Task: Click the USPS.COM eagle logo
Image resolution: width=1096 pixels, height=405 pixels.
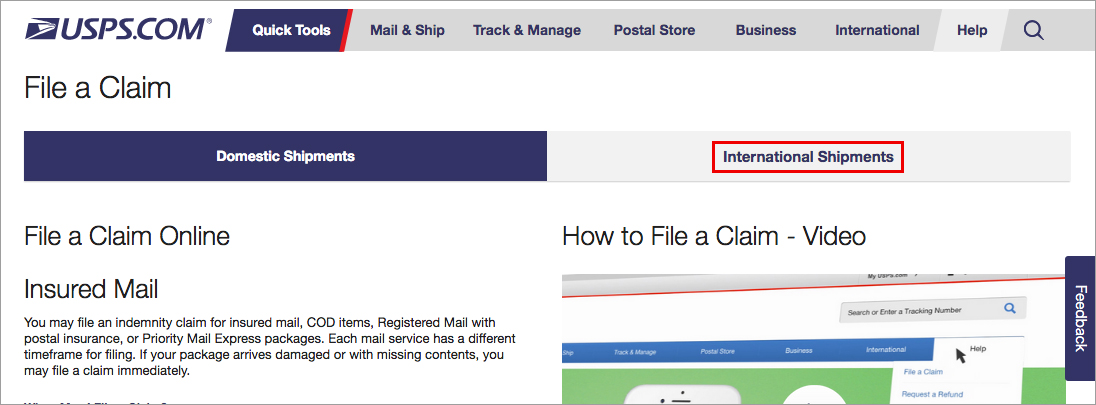Action: pos(117,30)
